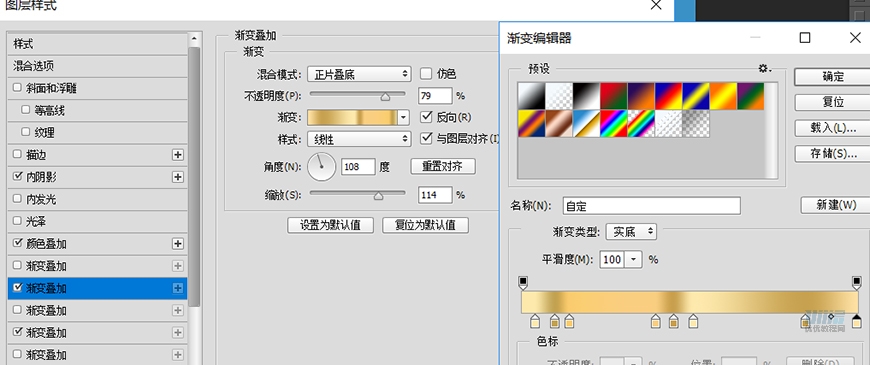Enable the 描边 checkbox
The height and width of the screenshot is (365, 870).
click(17, 154)
